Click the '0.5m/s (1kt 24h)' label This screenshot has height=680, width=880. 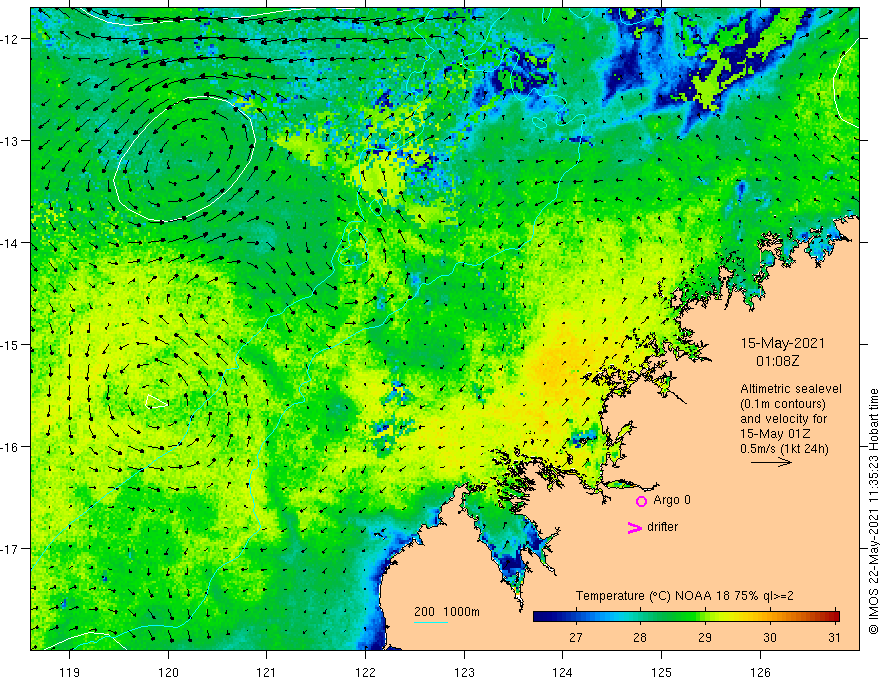(784, 449)
